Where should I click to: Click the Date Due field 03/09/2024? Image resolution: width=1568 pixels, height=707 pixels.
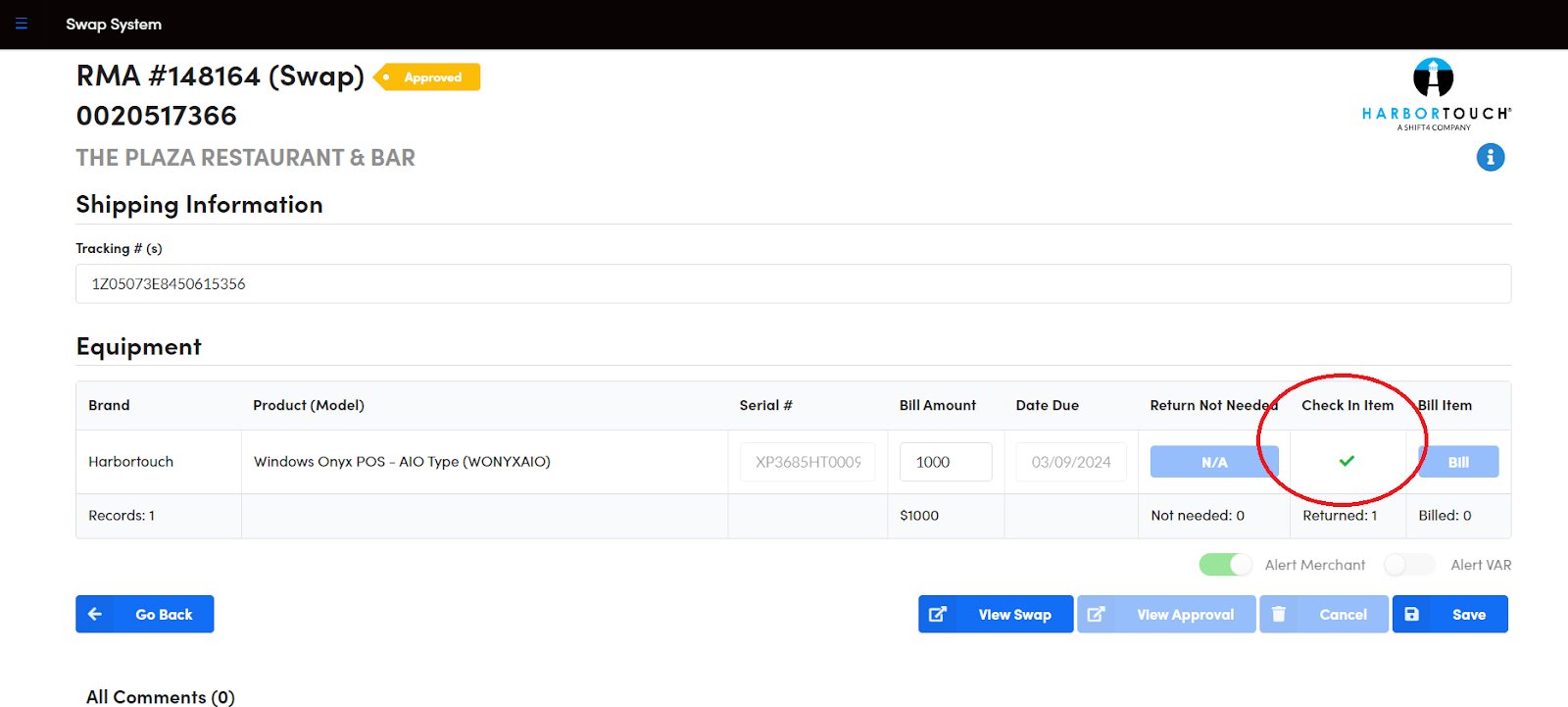pos(1070,462)
